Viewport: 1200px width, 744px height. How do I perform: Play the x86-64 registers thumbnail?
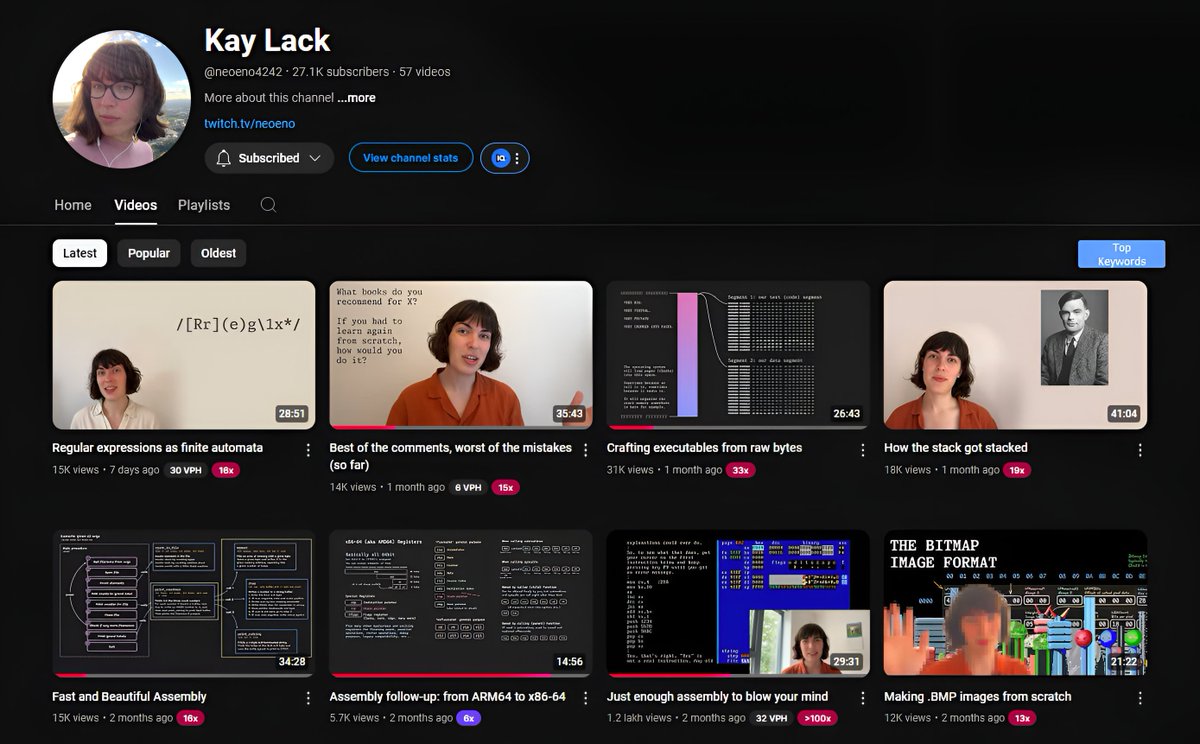[461, 604]
